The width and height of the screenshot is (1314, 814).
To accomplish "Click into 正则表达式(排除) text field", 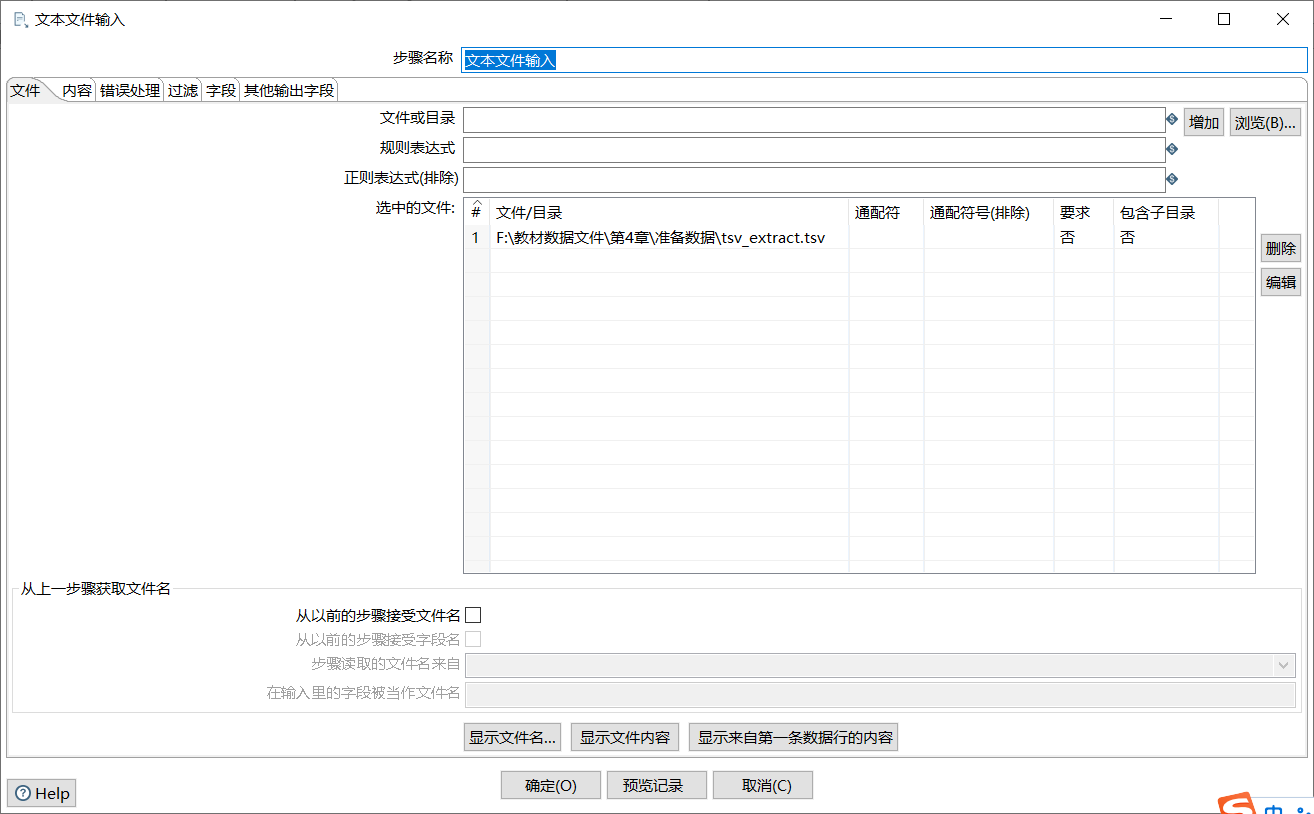I will tap(814, 180).
